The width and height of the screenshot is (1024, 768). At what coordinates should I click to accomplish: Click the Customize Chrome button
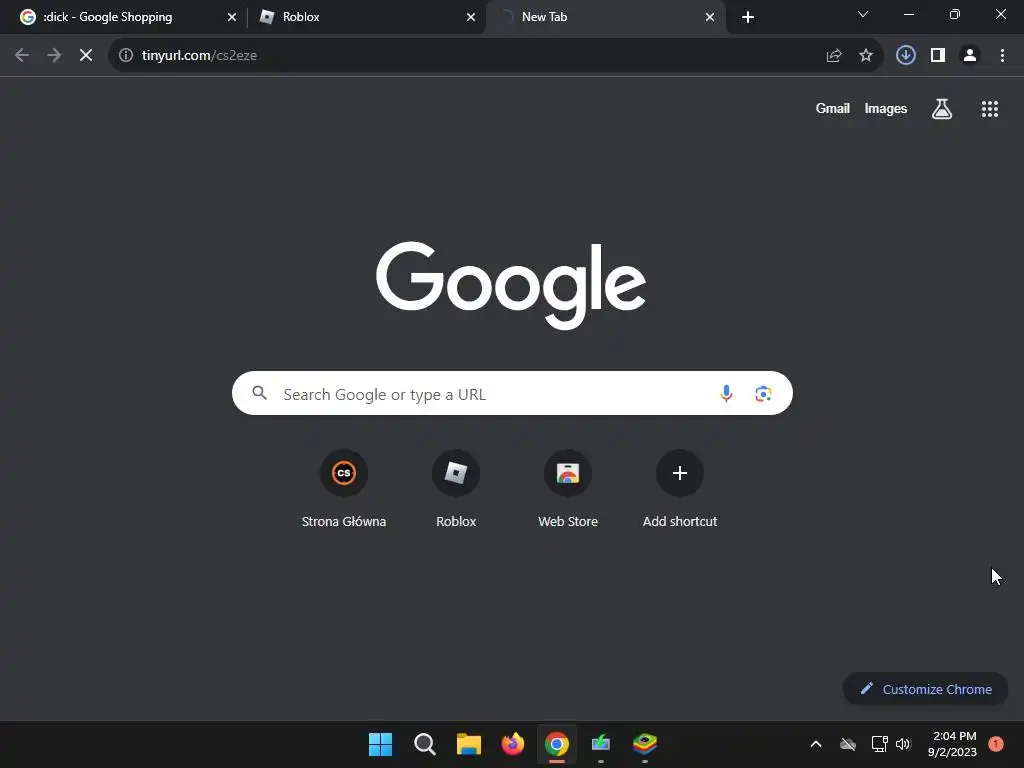point(925,689)
